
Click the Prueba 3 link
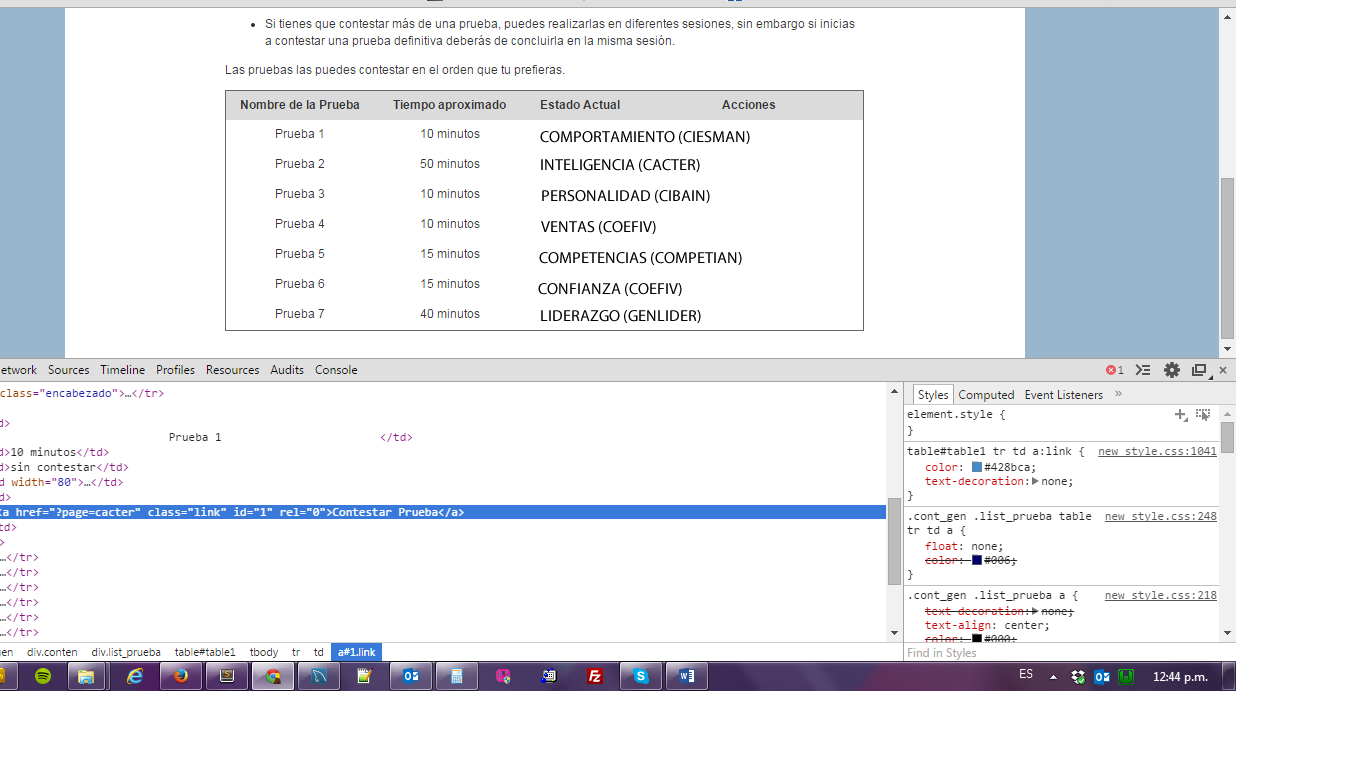(x=300, y=194)
